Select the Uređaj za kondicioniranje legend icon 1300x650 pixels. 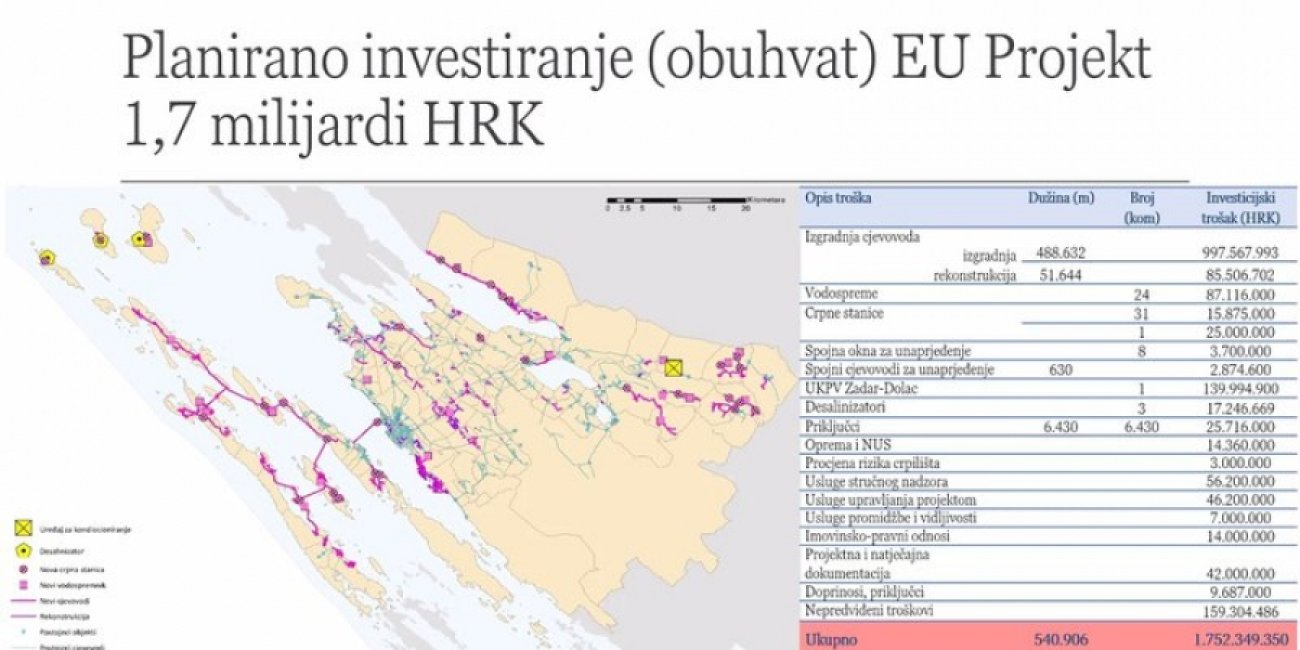pos(23,528)
